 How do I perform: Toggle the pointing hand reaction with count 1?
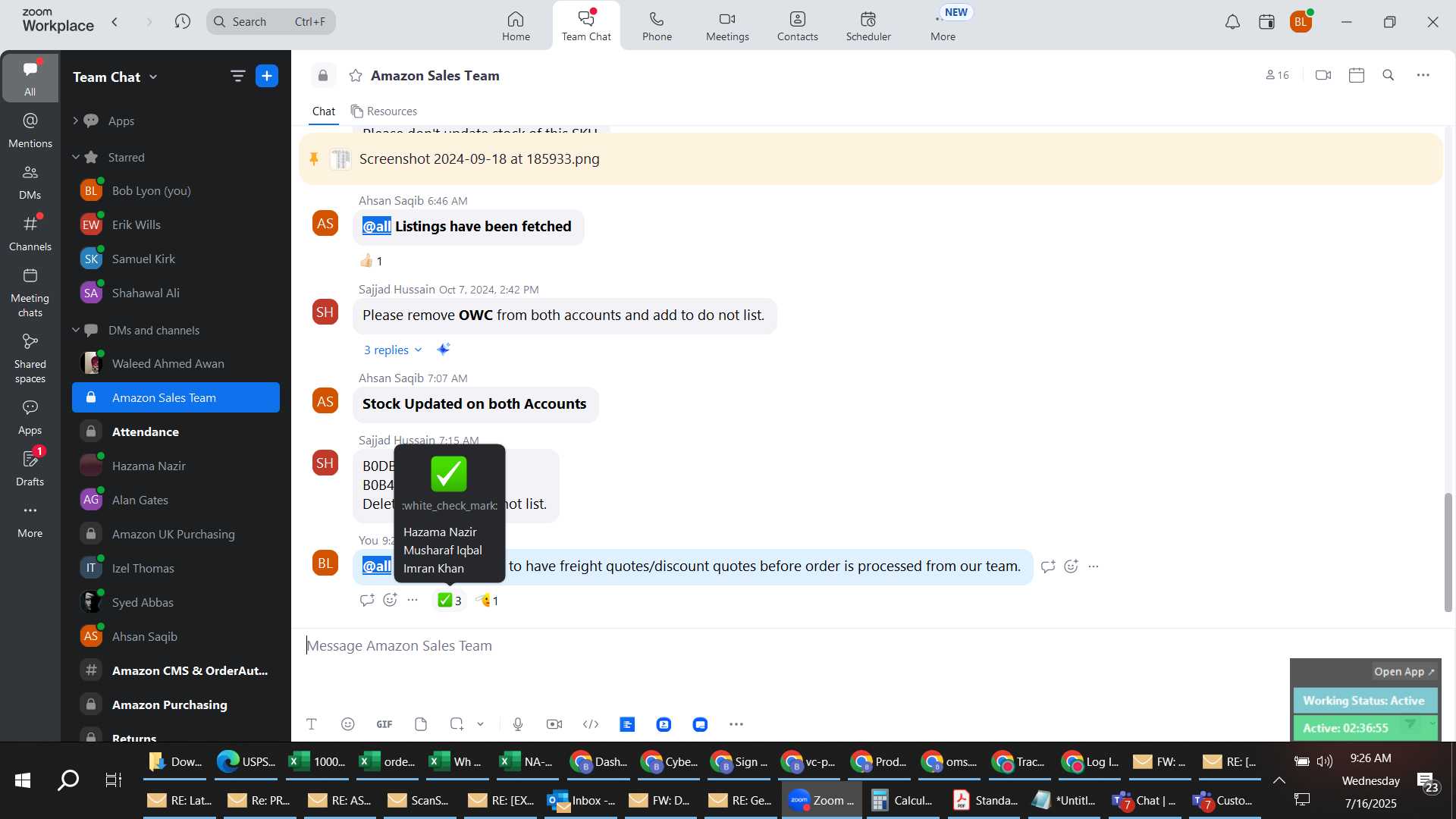pos(488,601)
